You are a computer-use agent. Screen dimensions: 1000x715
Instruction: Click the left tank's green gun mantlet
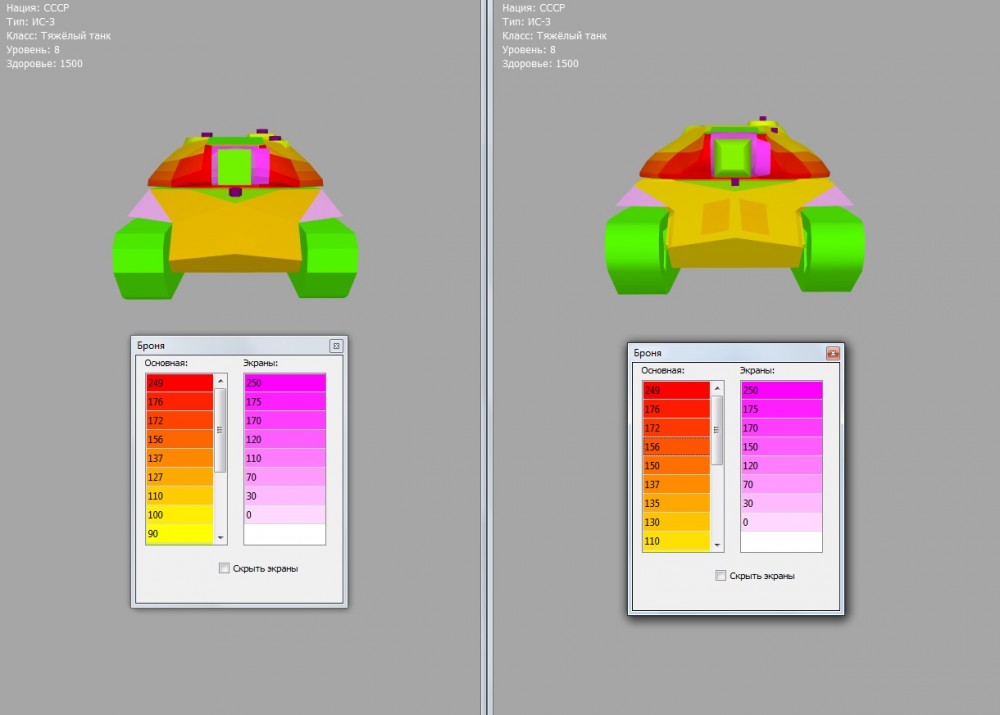(233, 166)
